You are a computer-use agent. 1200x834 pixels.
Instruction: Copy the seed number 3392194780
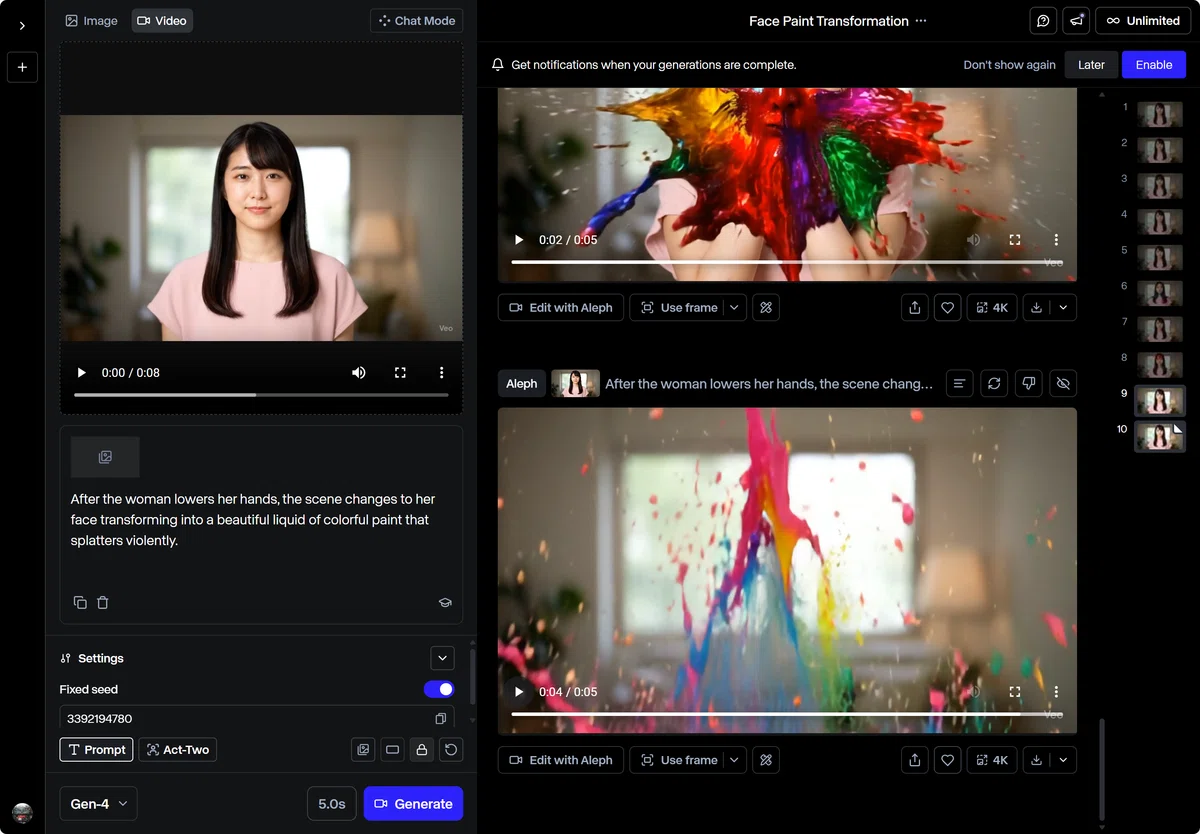pyautogui.click(x=440, y=719)
